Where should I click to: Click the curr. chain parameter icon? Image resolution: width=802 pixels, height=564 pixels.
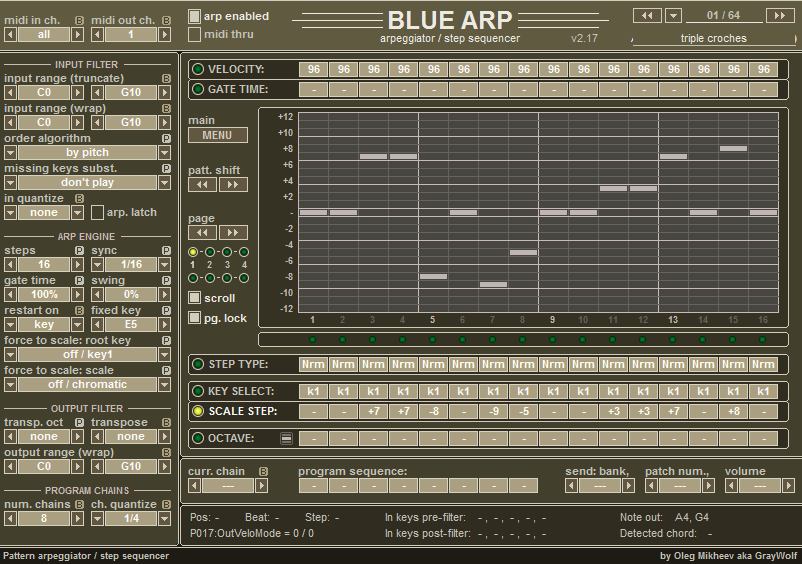(x=263, y=471)
